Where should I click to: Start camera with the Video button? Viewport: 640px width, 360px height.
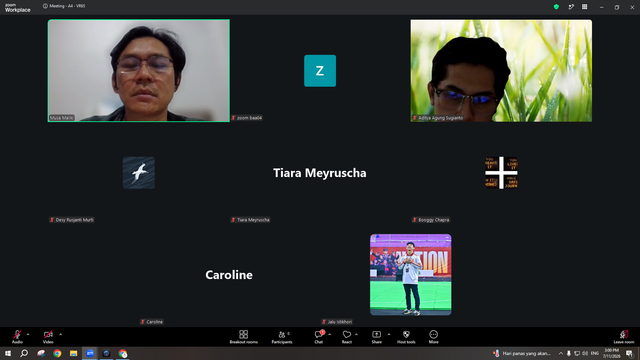[48, 337]
